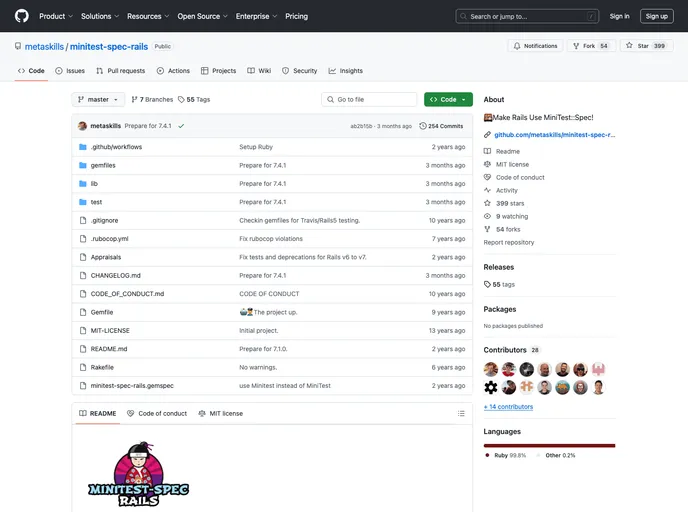Click the Go to file search box
Viewport: 688px width, 512px height.
pos(369,100)
